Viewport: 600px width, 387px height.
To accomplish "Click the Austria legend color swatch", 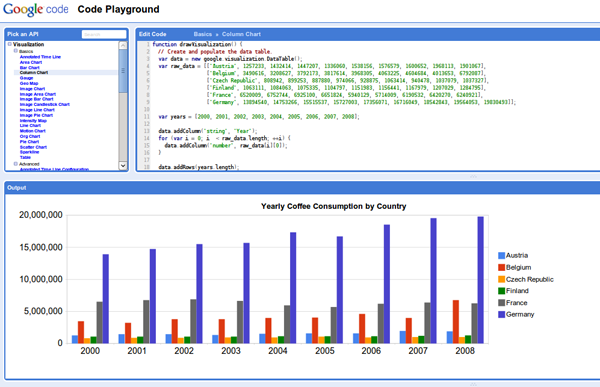I will 502,256.
